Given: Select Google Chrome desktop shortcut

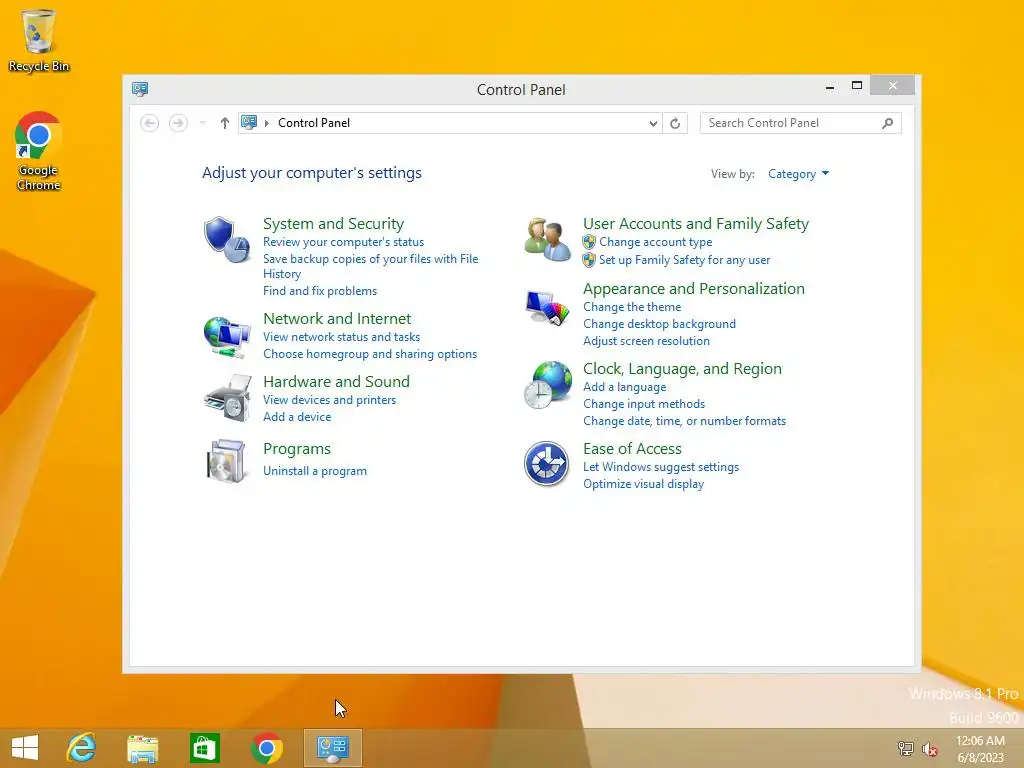Looking at the screenshot, I should [x=39, y=152].
